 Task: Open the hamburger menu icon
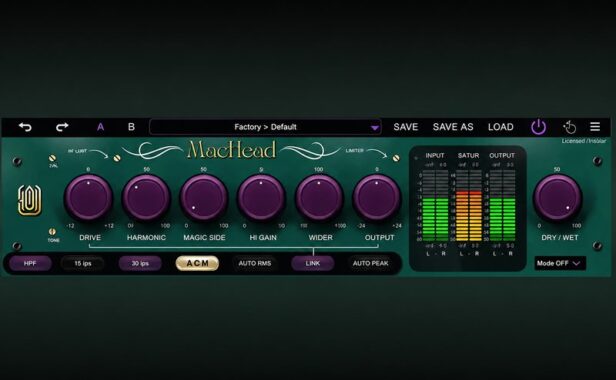point(595,127)
